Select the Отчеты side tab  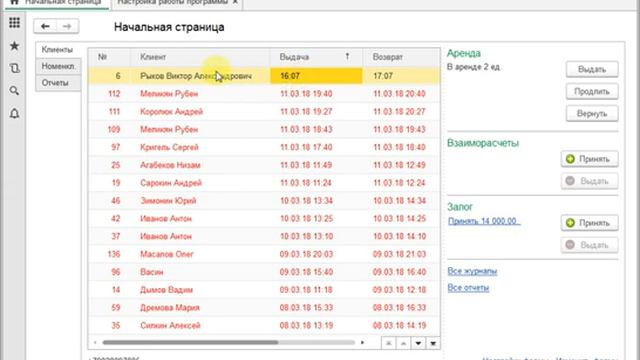click(x=58, y=83)
